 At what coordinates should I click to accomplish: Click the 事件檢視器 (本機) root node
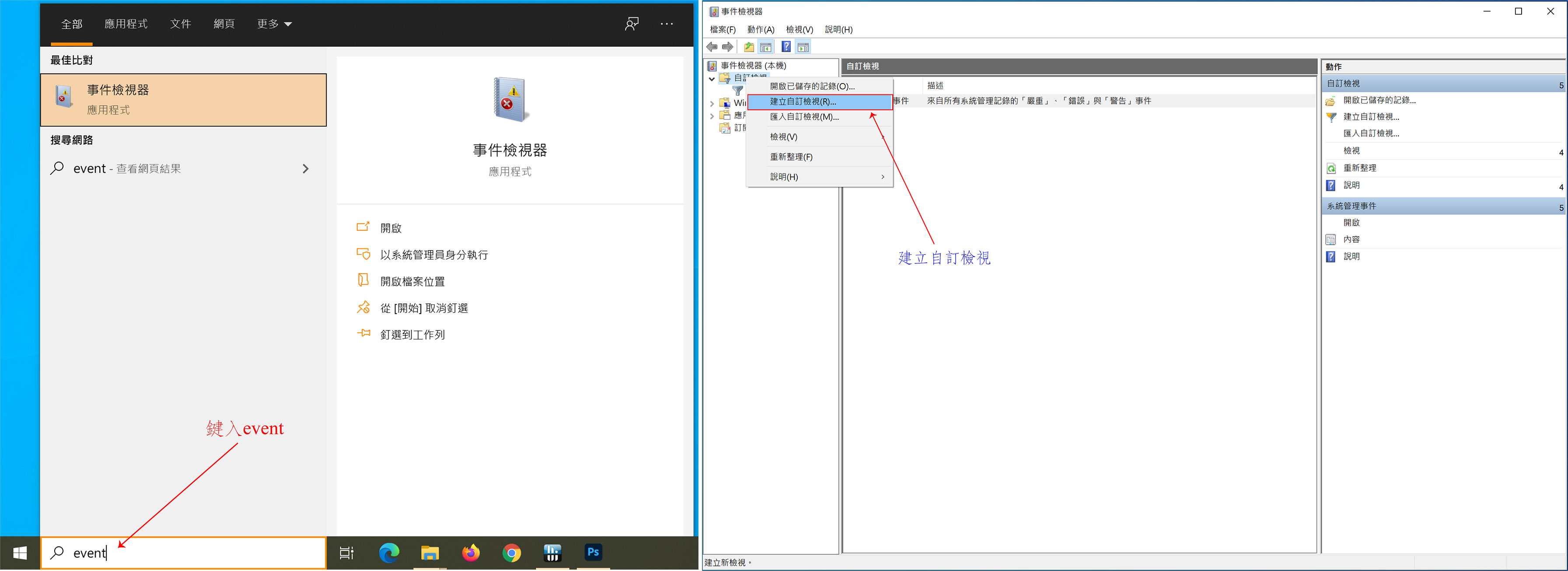coord(754,65)
